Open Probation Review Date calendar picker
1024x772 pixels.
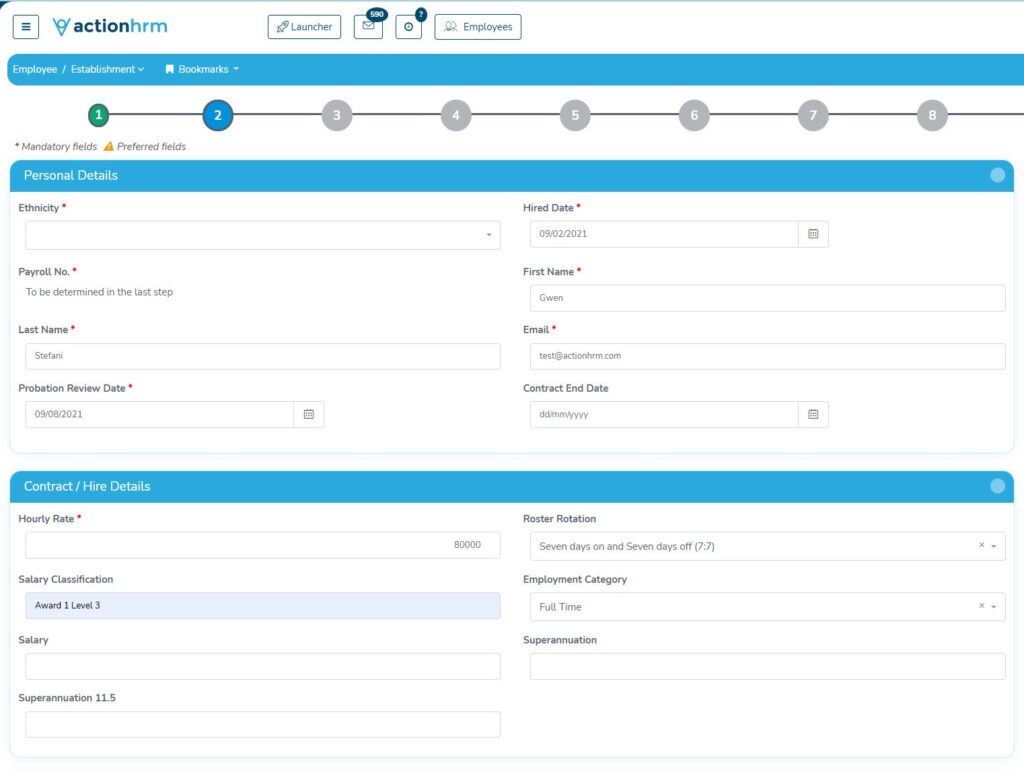[x=309, y=414]
